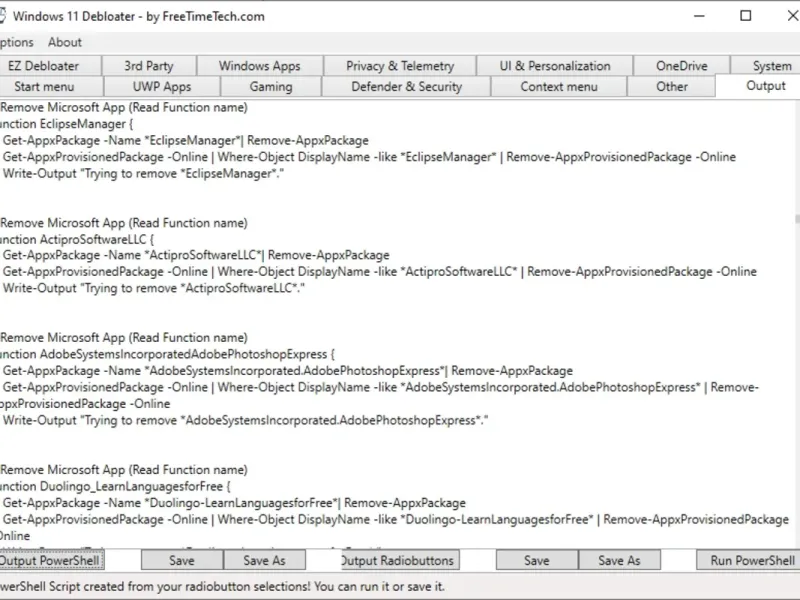Image resolution: width=800 pixels, height=600 pixels.
Task: Open the Context menu tab
Action: pos(559,87)
